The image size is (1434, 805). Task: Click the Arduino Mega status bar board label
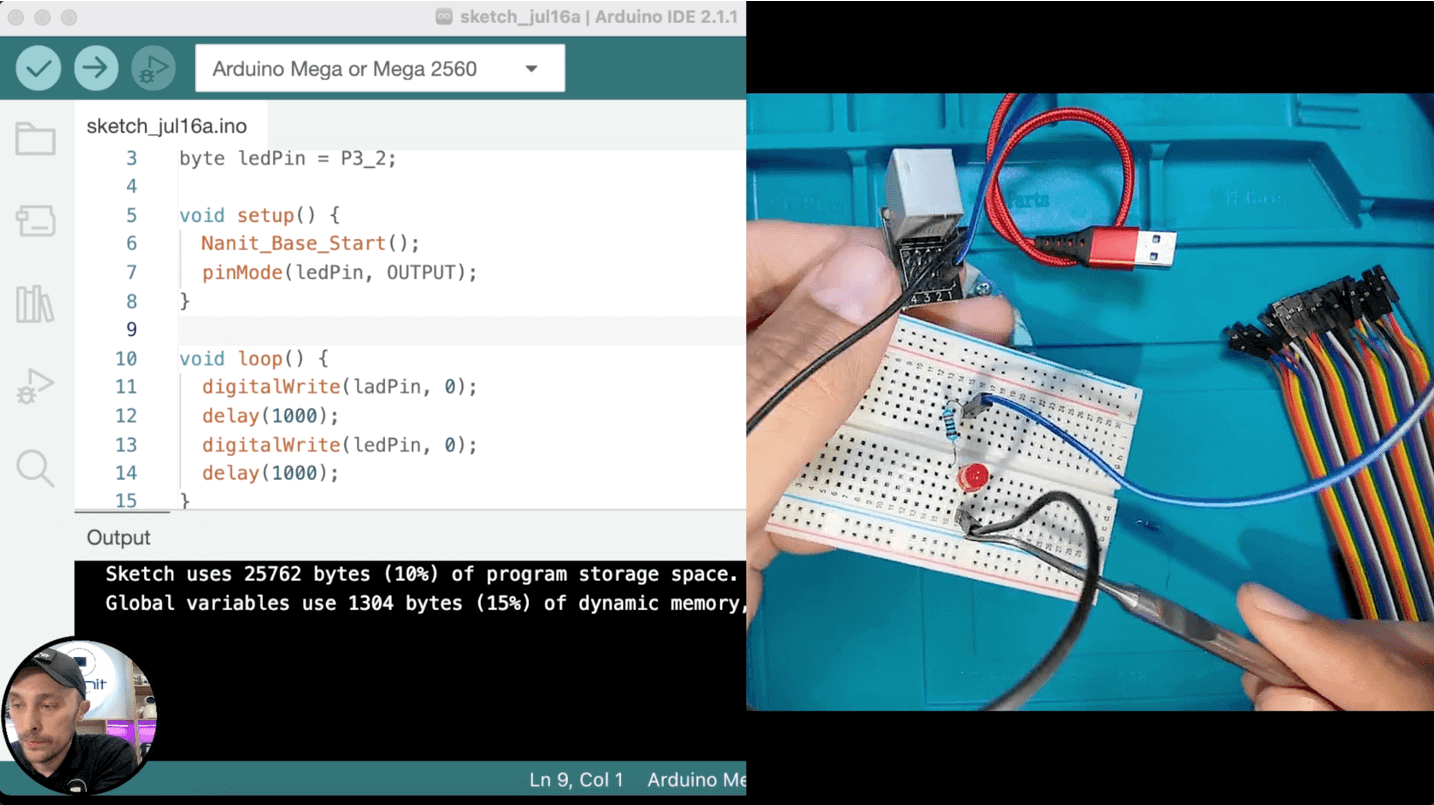(x=696, y=780)
